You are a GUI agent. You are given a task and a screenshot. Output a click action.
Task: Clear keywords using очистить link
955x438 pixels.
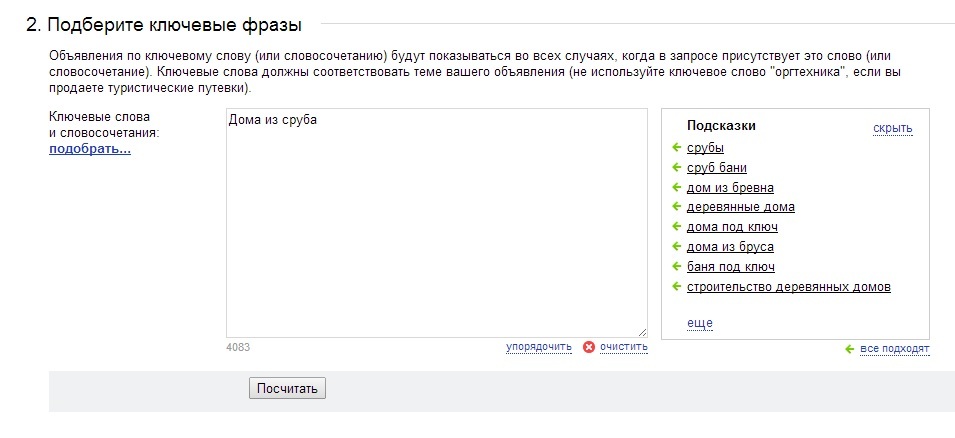[624, 347]
